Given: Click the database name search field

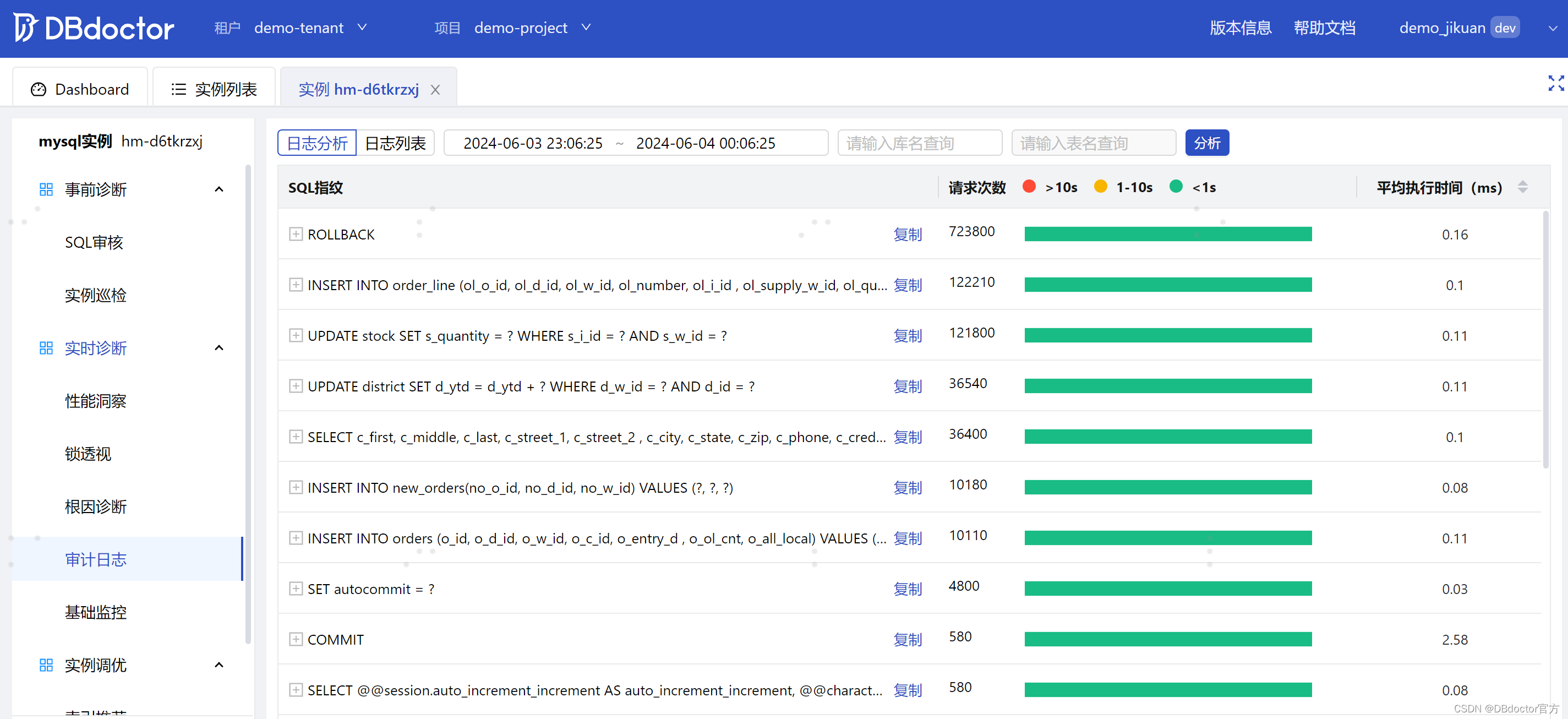Looking at the screenshot, I should (x=919, y=143).
